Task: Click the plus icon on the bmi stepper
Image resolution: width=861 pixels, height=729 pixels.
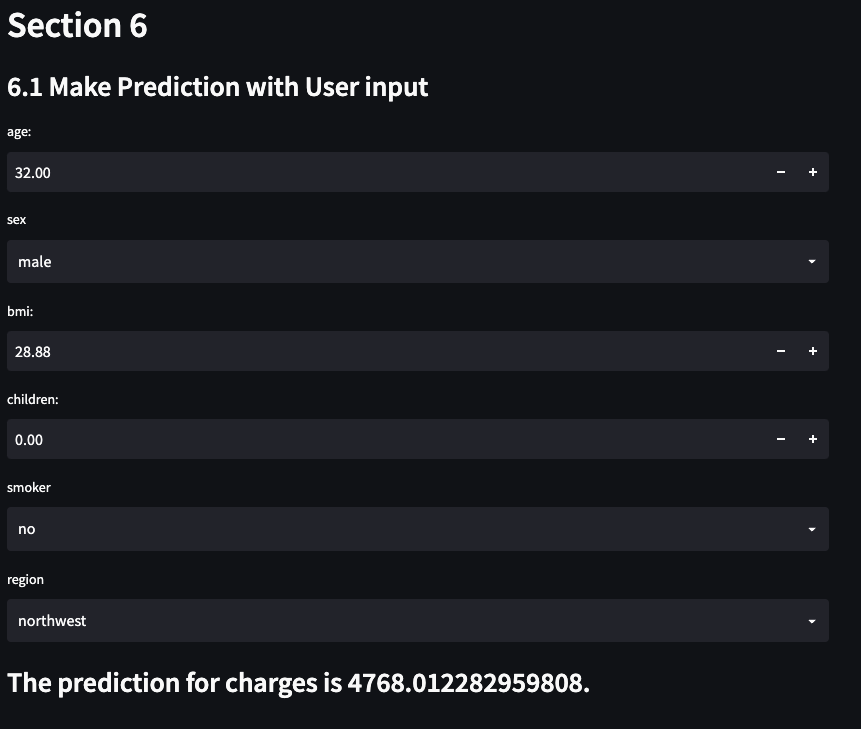Action: pyautogui.click(x=813, y=351)
